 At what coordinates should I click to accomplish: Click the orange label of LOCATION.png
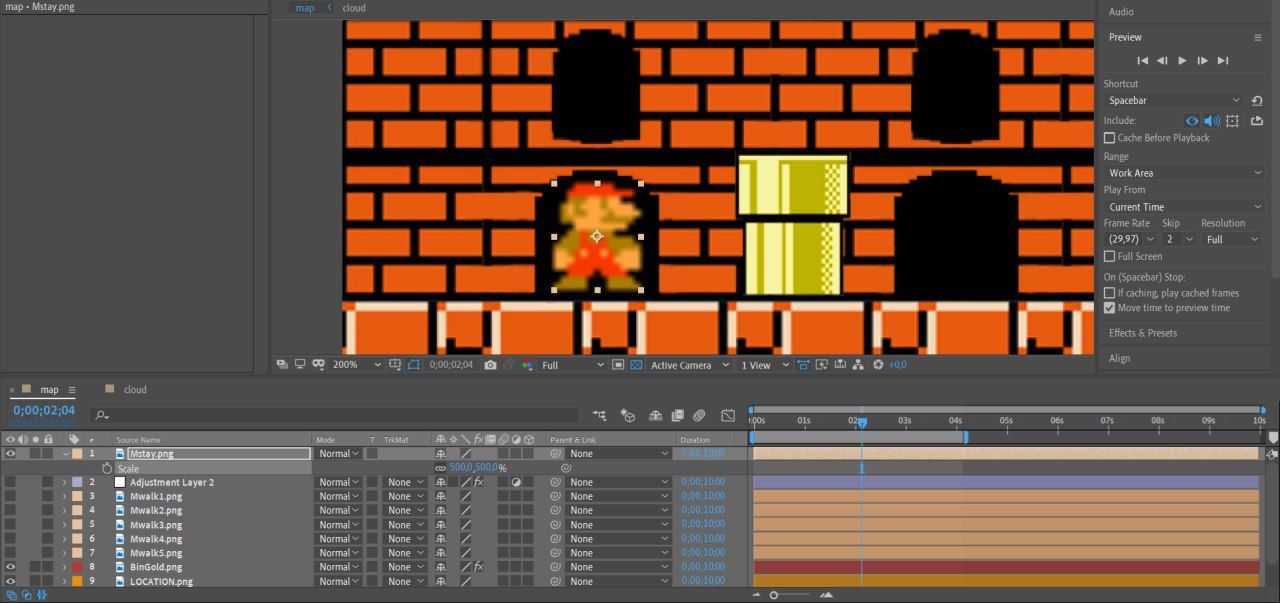click(x=78, y=581)
